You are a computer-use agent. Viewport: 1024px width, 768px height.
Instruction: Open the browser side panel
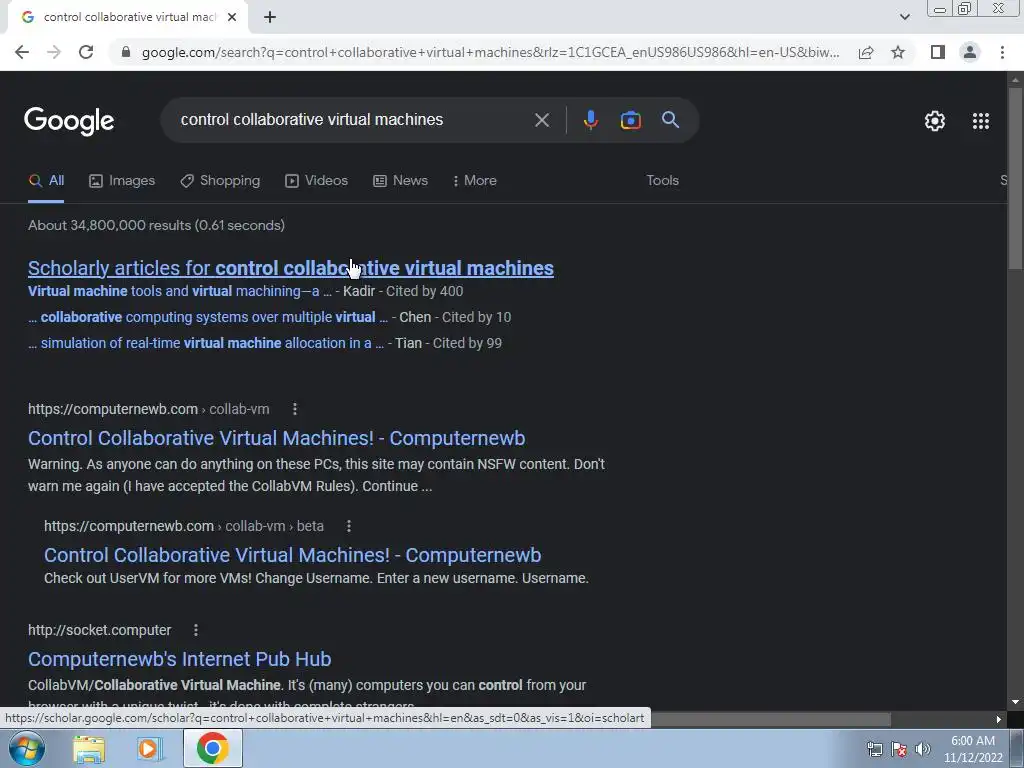pos(938,52)
